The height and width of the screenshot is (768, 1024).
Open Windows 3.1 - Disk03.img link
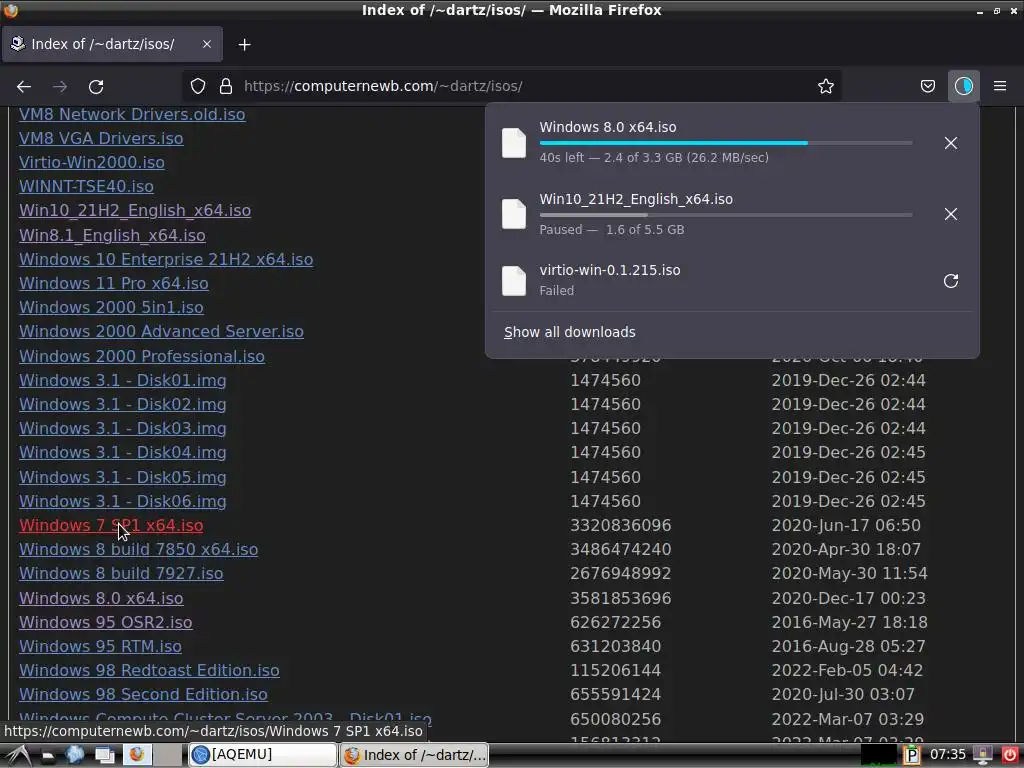[x=123, y=429]
